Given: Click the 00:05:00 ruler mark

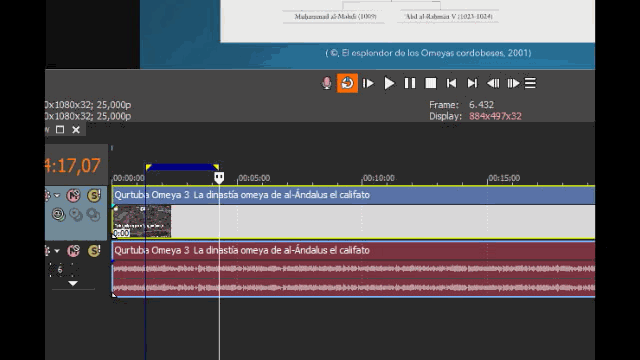Looking at the screenshot, I should 254,178.
